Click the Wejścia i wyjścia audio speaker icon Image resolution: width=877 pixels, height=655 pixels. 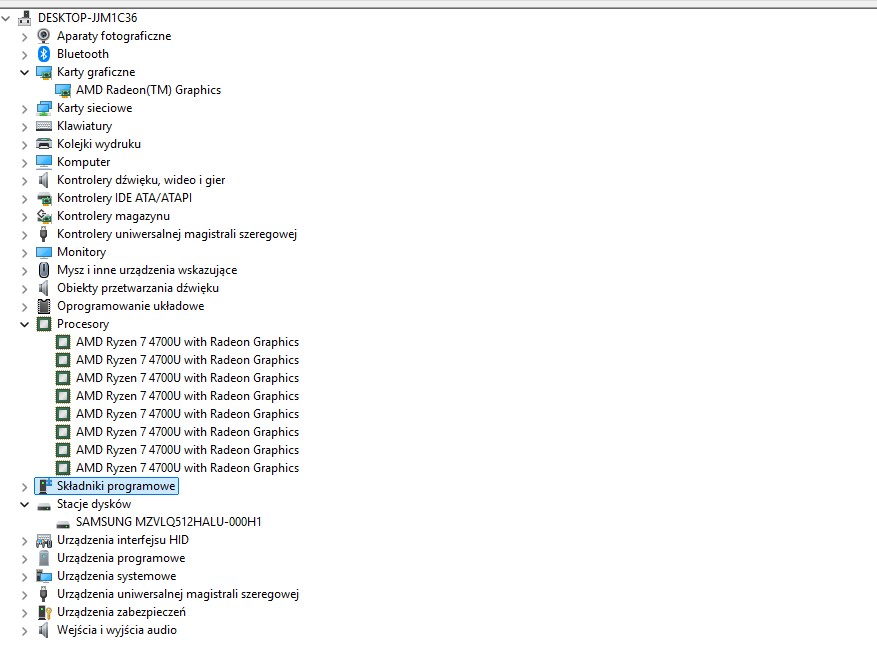click(x=44, y=630)
